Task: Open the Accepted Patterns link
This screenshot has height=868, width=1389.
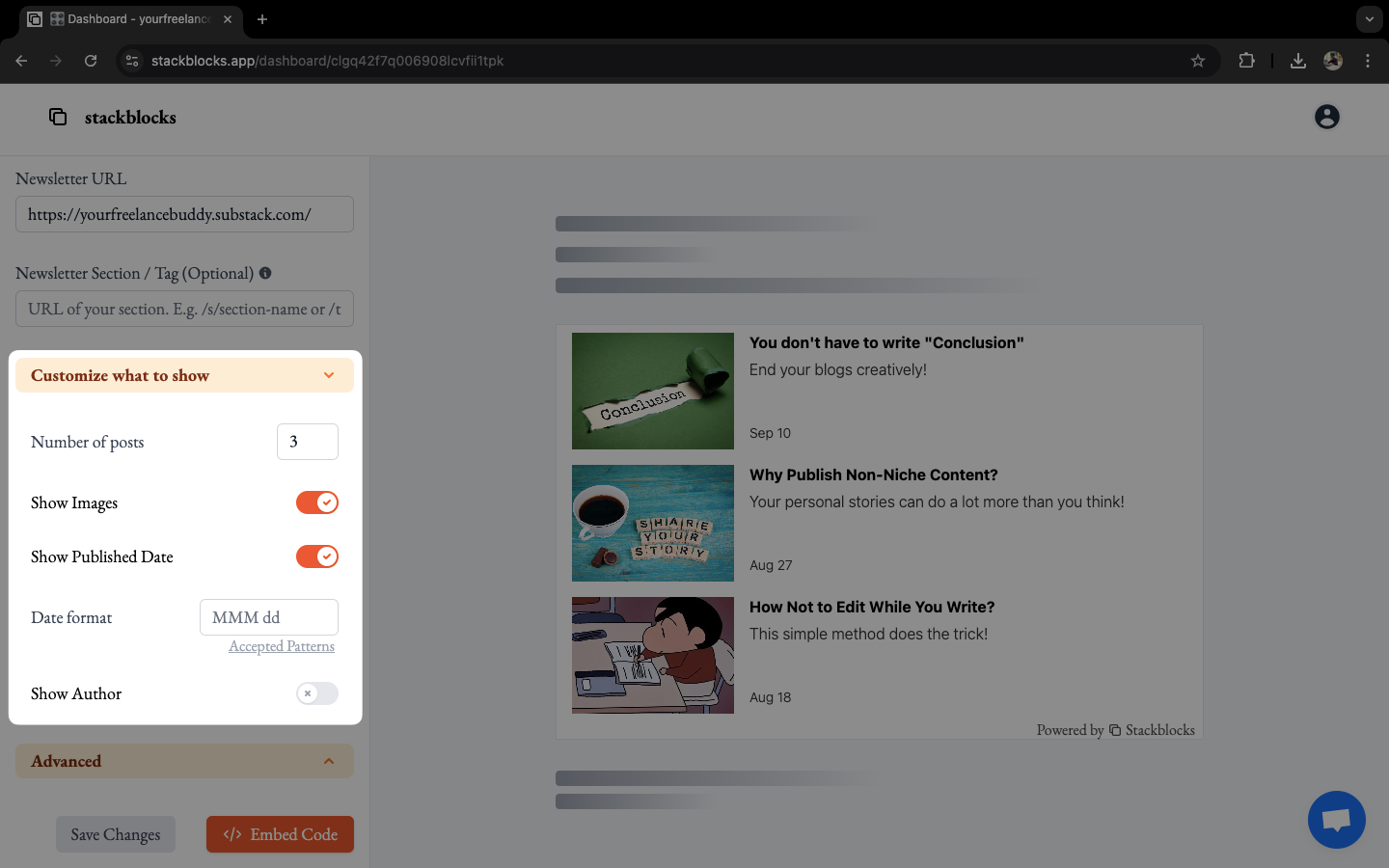Action: [x=282, y=646]
